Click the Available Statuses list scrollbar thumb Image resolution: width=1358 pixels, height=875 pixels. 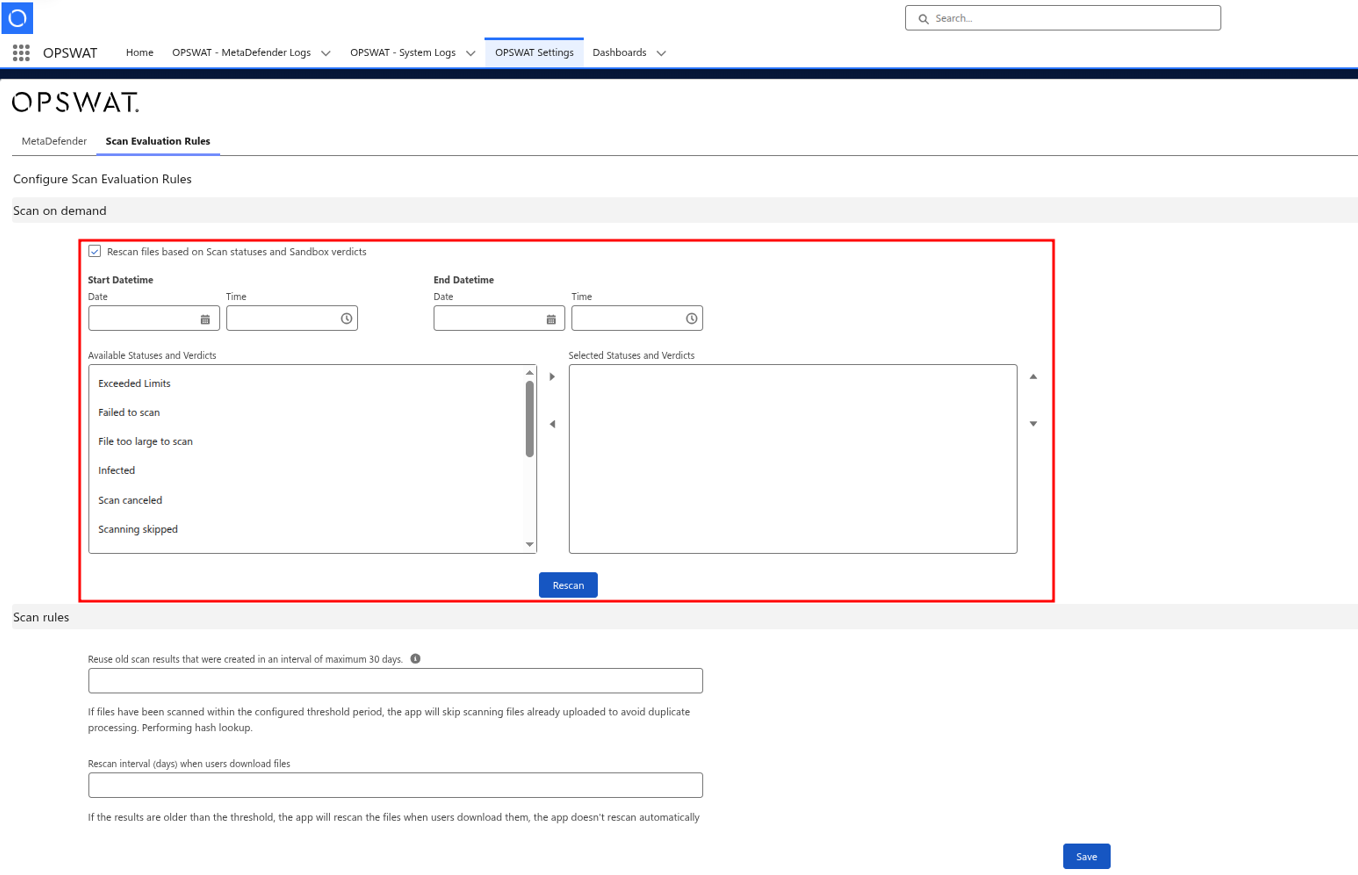[530, 419]
